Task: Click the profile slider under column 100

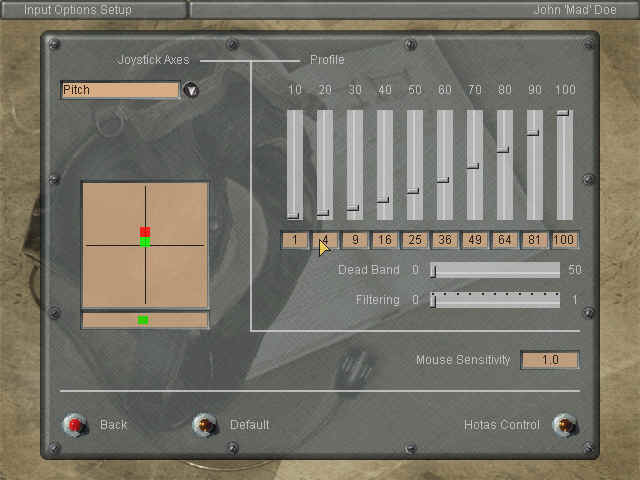Action: coord(564,165)
